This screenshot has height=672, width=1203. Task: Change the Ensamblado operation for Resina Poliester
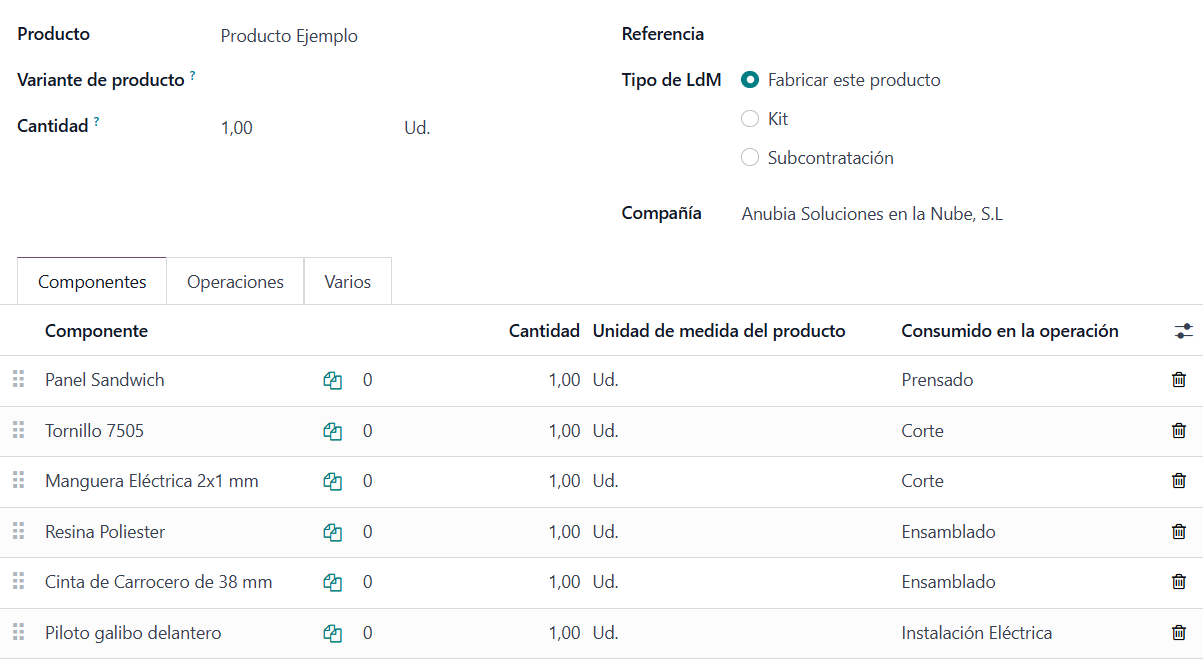tap(948, 532)
